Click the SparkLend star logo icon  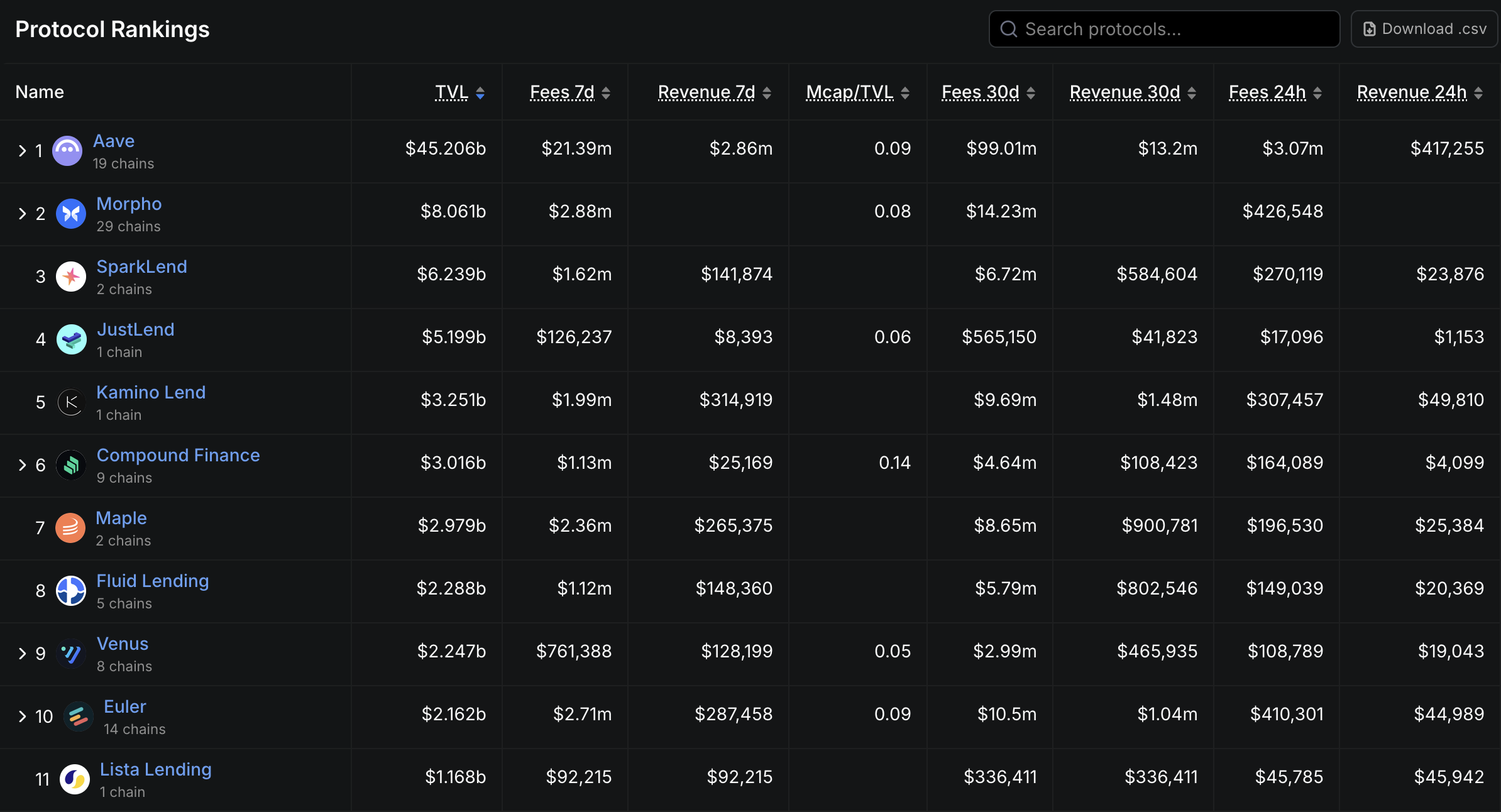[71, 277]
